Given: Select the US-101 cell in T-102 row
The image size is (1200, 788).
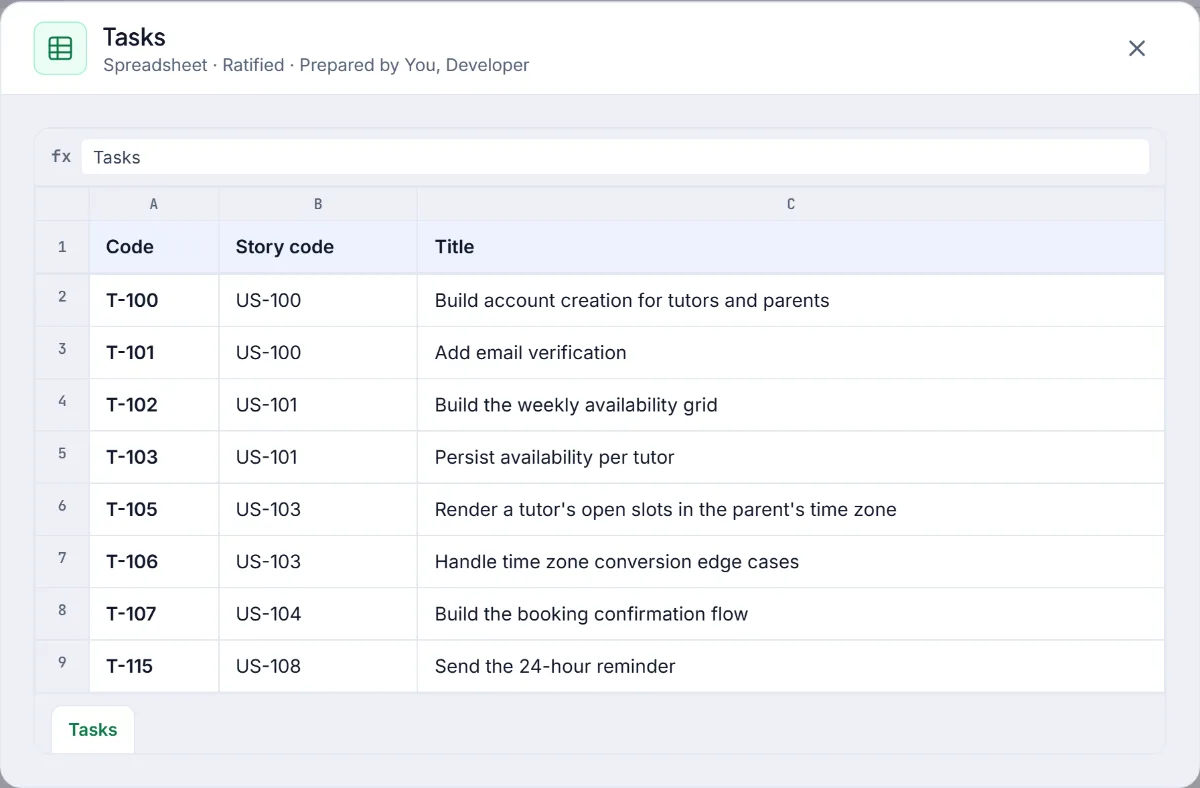Looking at the screenshot, I should [x=318, y=404].
